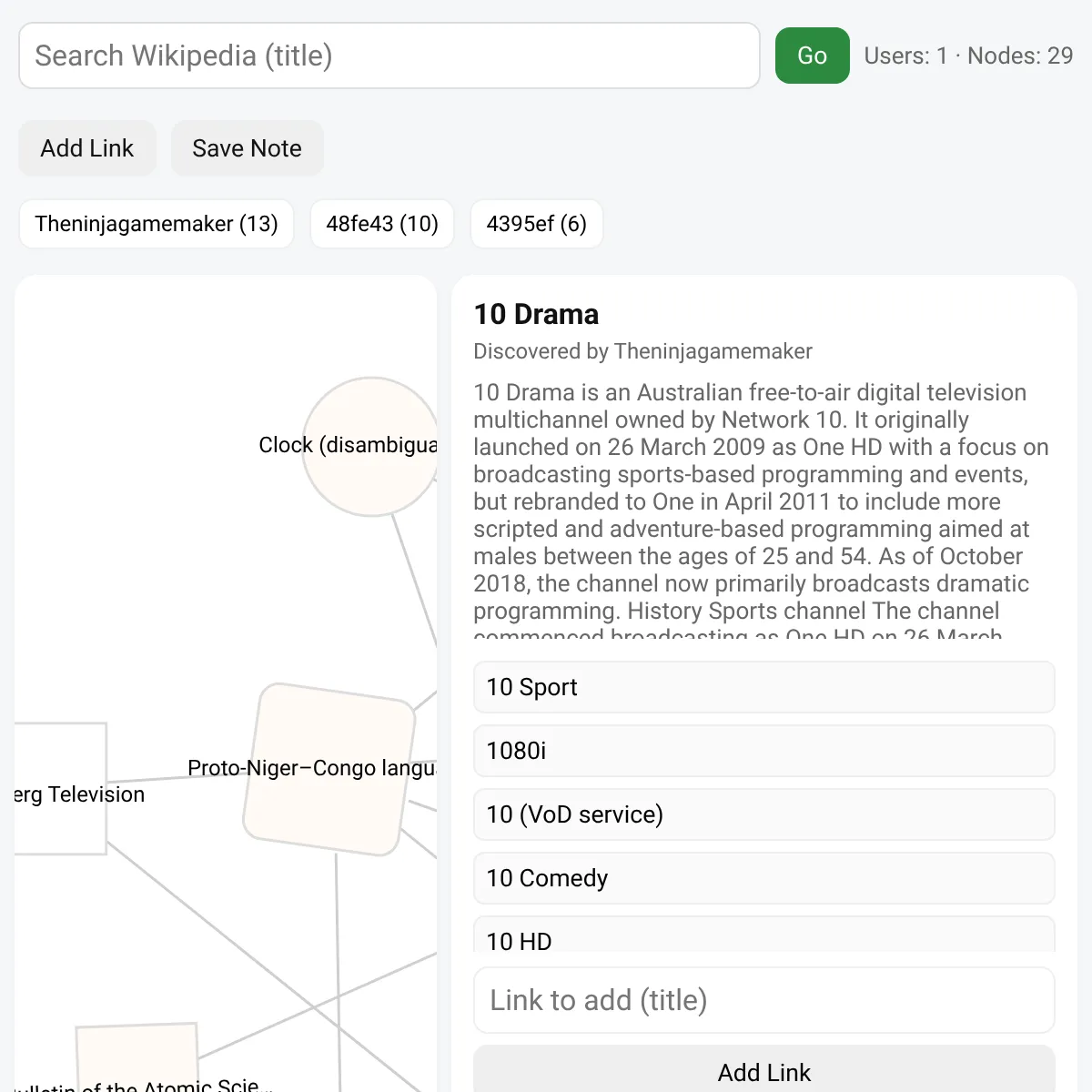Viewport: 1092px width, 1092px height.
Task: Click the Link to add title field
Action: click(x=764, y=1000)
